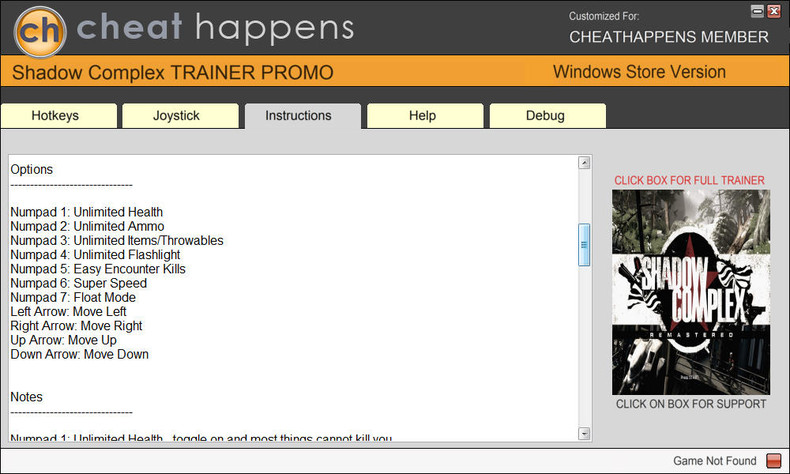The width and height of the screenshot is (790, 474).
Task: Open the Joystick tab
Action: pyautogui.click(x=180, y=116)
